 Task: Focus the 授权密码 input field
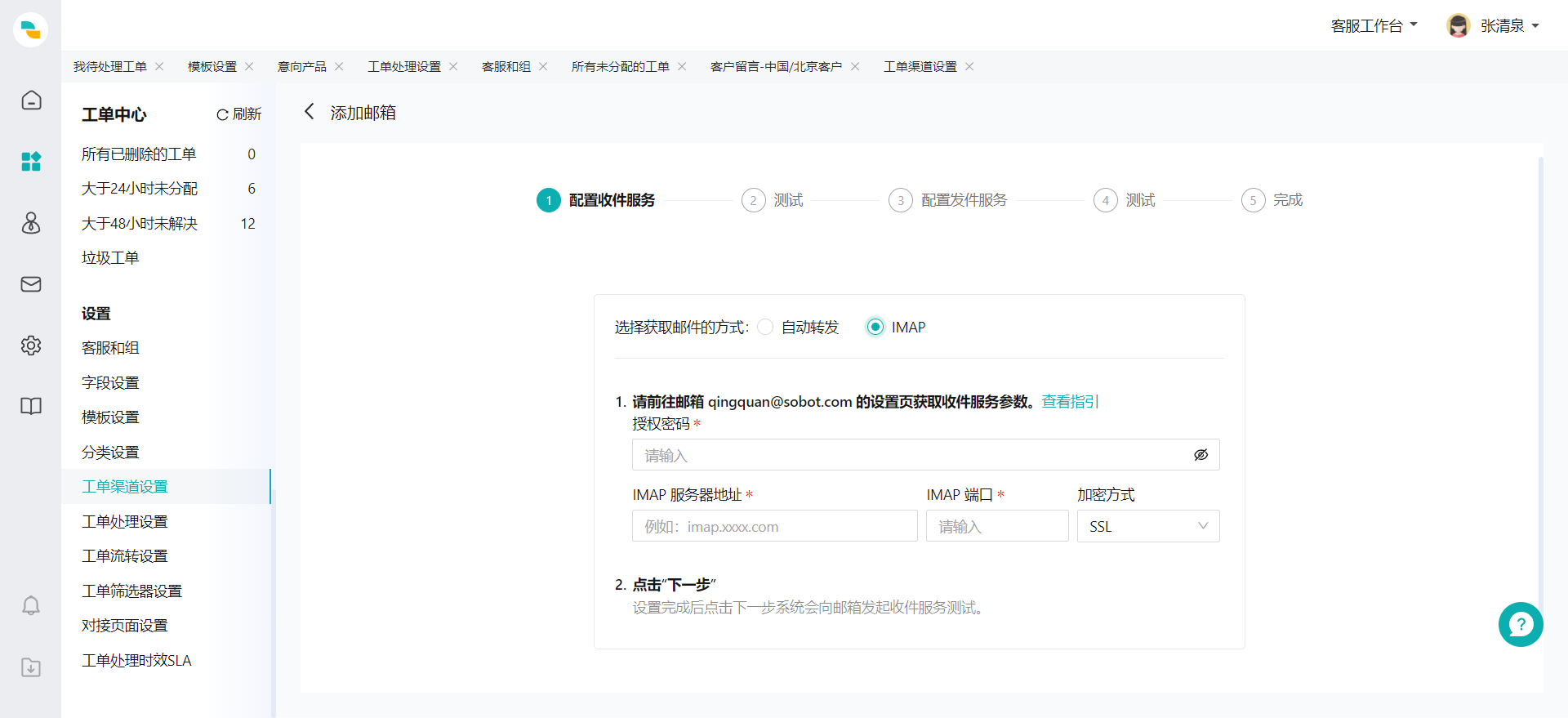925,455
